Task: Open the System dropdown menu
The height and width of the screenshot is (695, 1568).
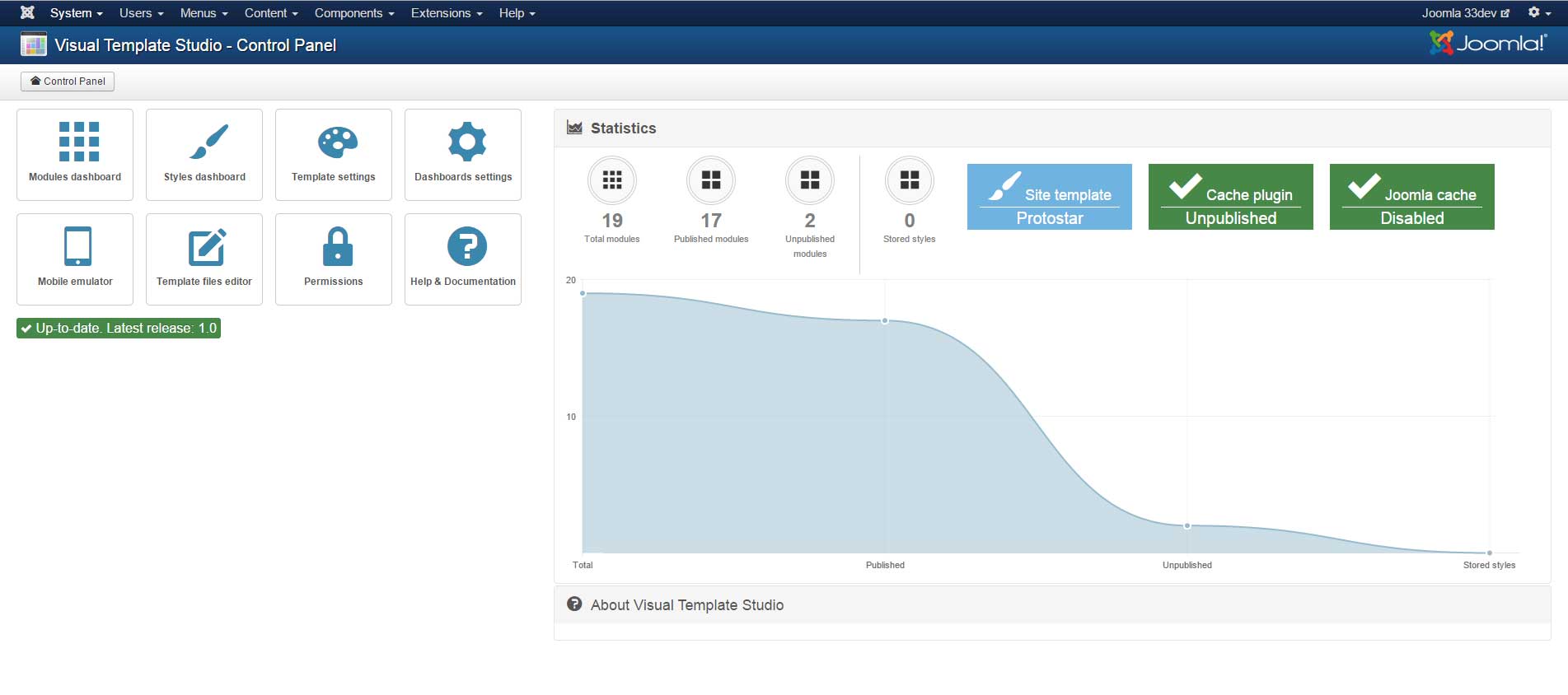Action: coord(76,13)
